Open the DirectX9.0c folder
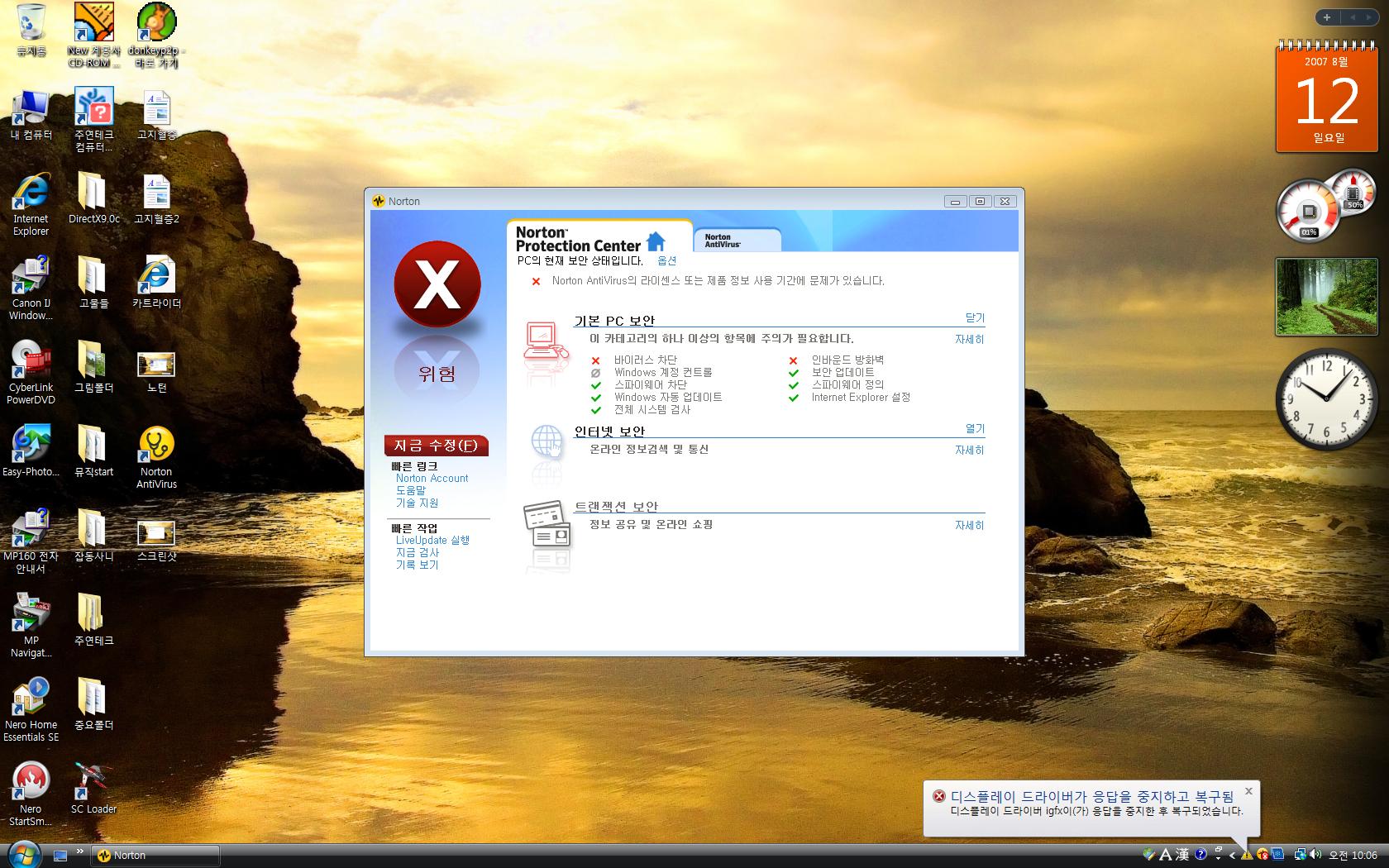The width and height of the screenshot is (1389, 868). (93, 199)
